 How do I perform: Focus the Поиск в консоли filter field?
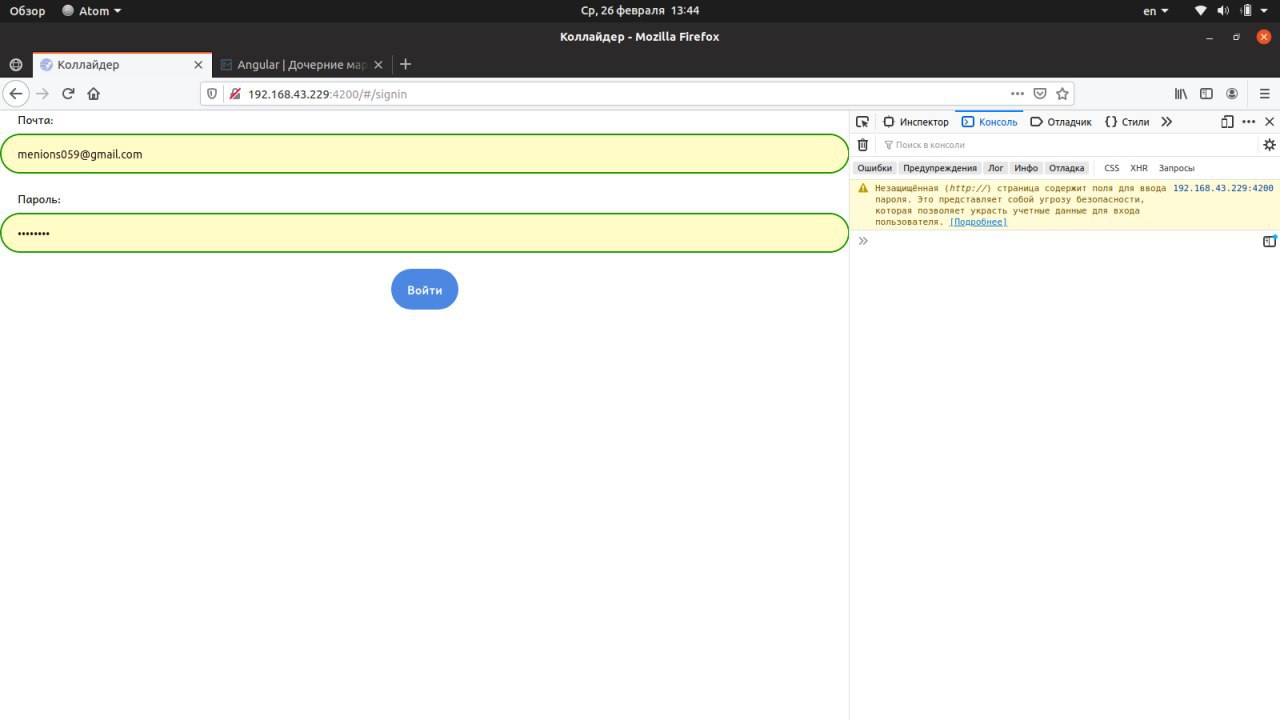pos(1067,145)
